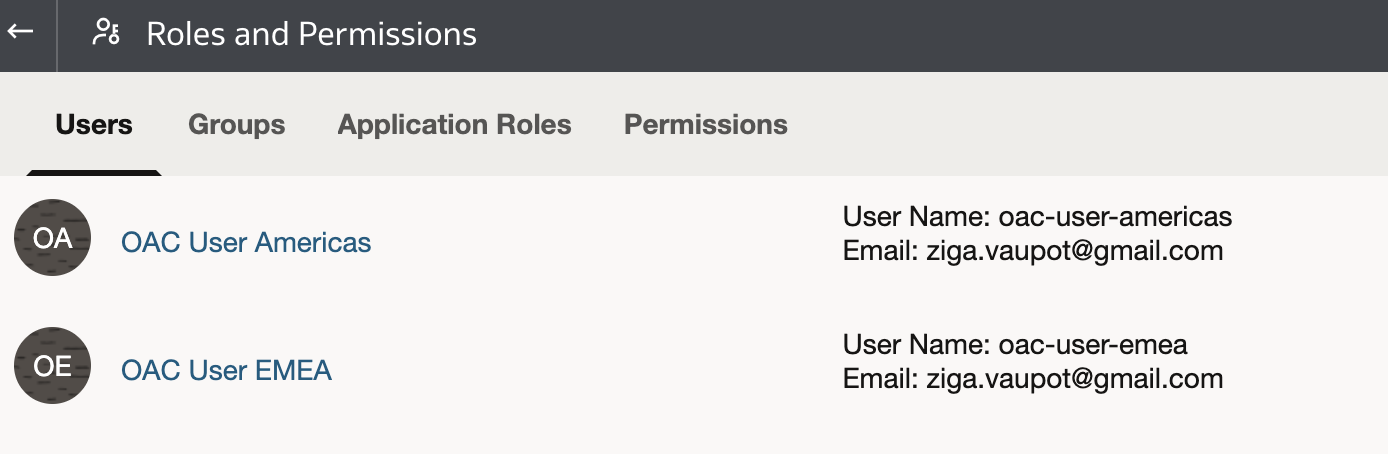Select the OA avatar for OAC User Americas
Screen dimensions: 1388x454
pos(53,238)
